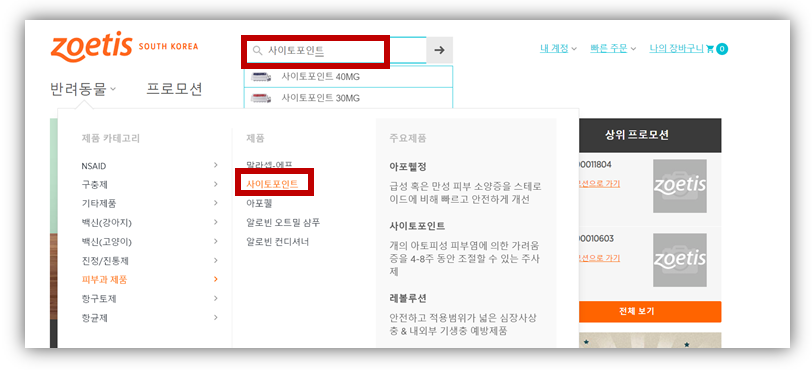Select the 백신(강아지) category
The width and height of the screenshot is (812, 370).
tap(107, 223)
